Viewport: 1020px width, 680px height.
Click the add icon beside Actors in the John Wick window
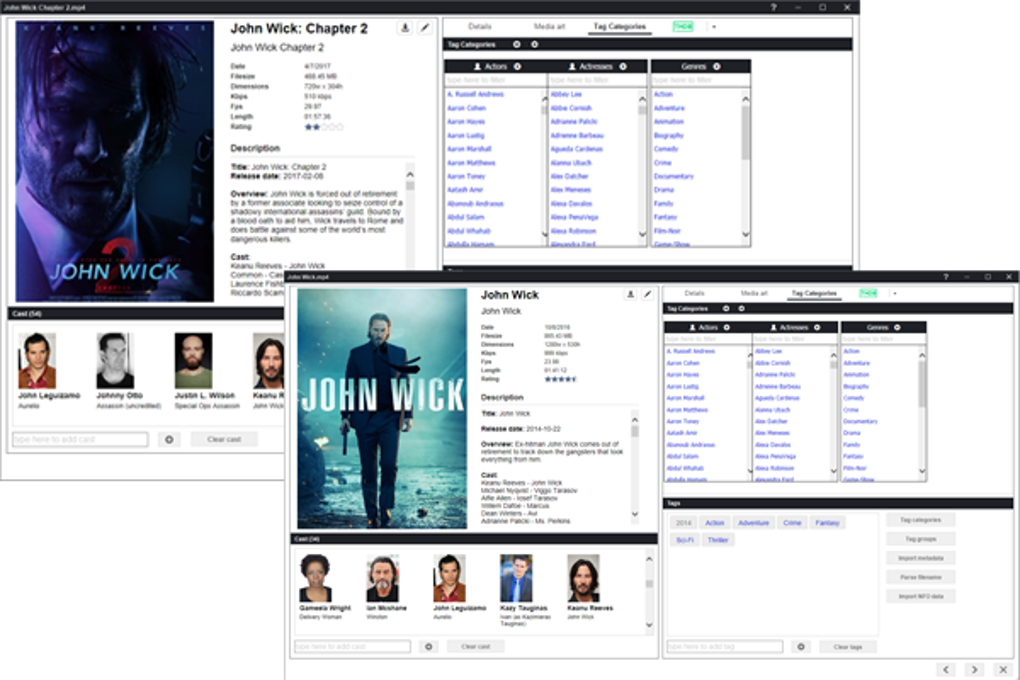pyautogui.click(x=727, y=327)
